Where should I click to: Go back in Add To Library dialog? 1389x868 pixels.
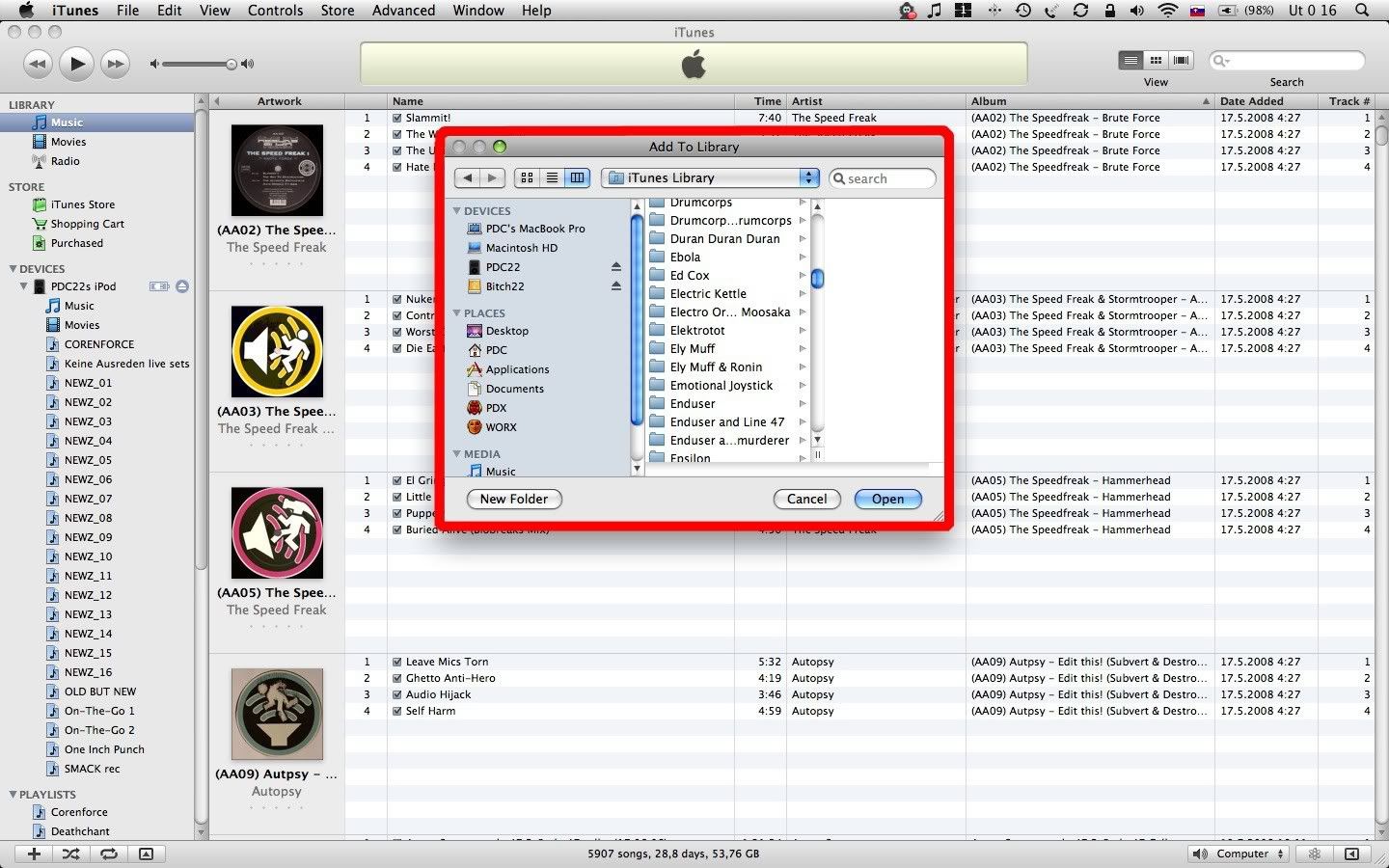coord(468,177)
